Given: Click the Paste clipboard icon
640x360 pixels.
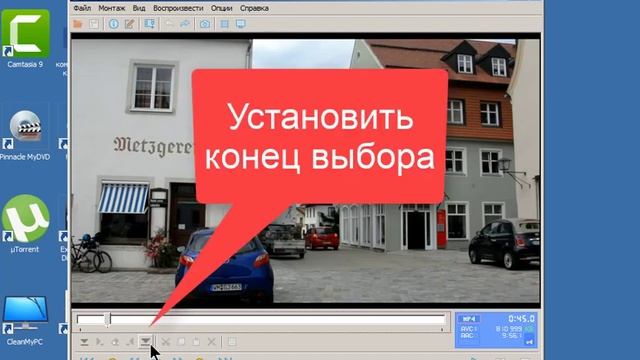Looking at the screenshot, I should tap(196, 342).
